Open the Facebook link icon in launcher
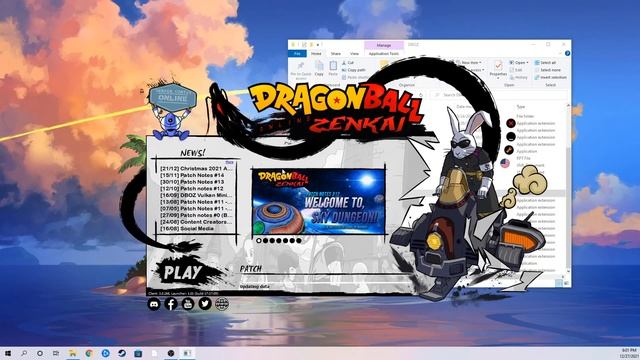This screenshot has width=640, height=360. pyautogui.click(x=171, y=304)
